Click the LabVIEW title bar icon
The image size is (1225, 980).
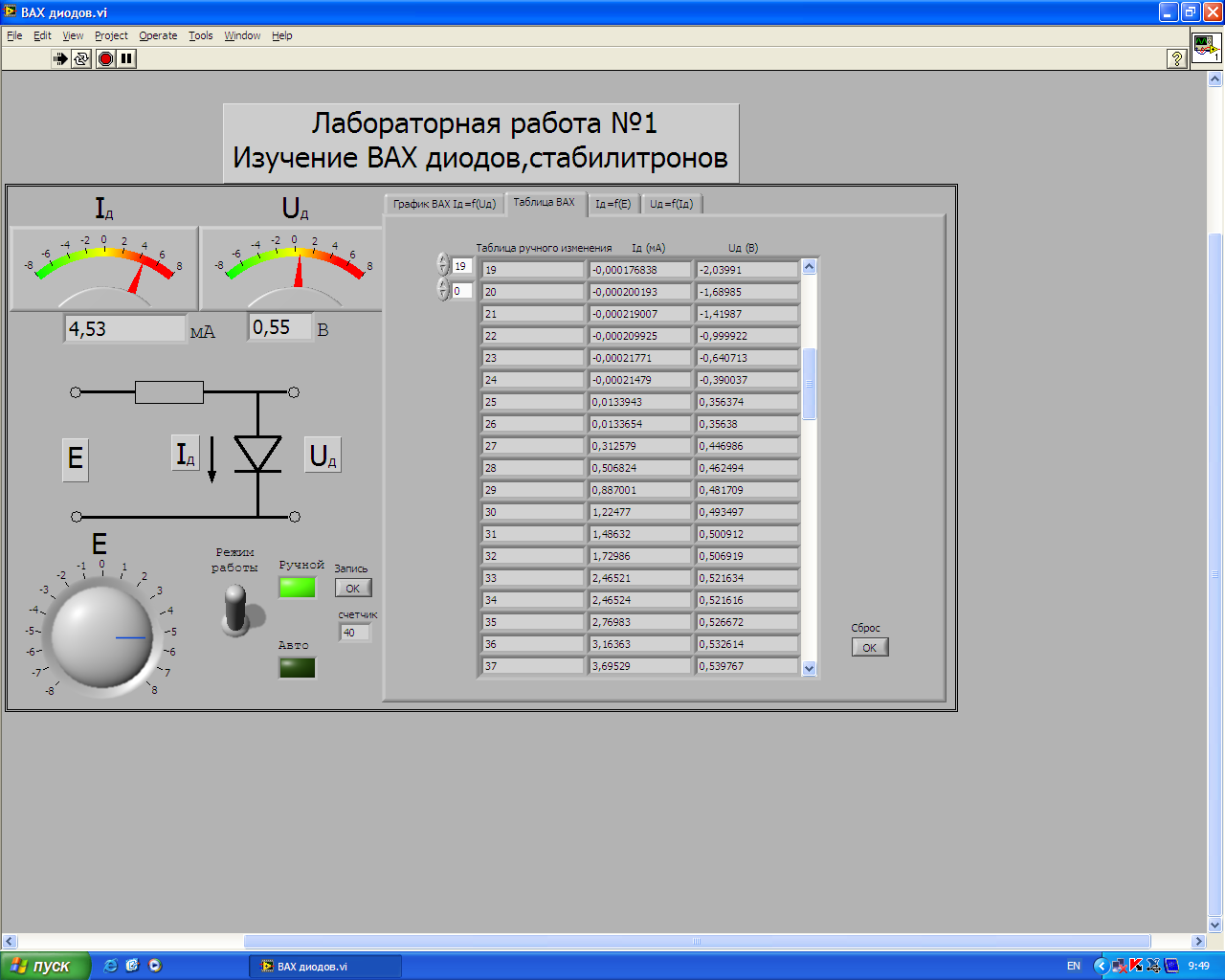pos(11,12)
